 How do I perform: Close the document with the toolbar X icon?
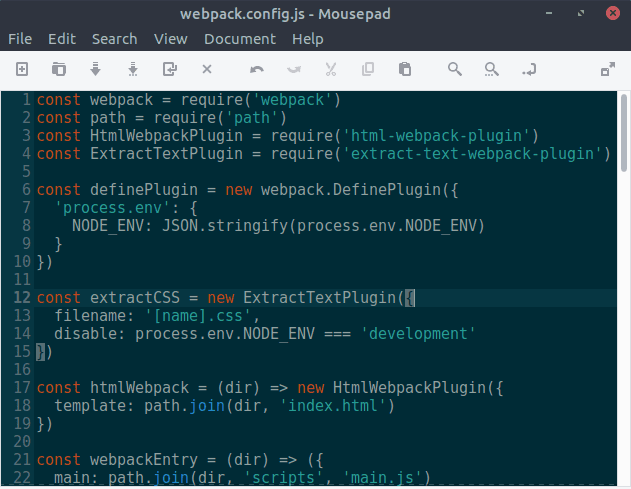(x=207, y=69)
